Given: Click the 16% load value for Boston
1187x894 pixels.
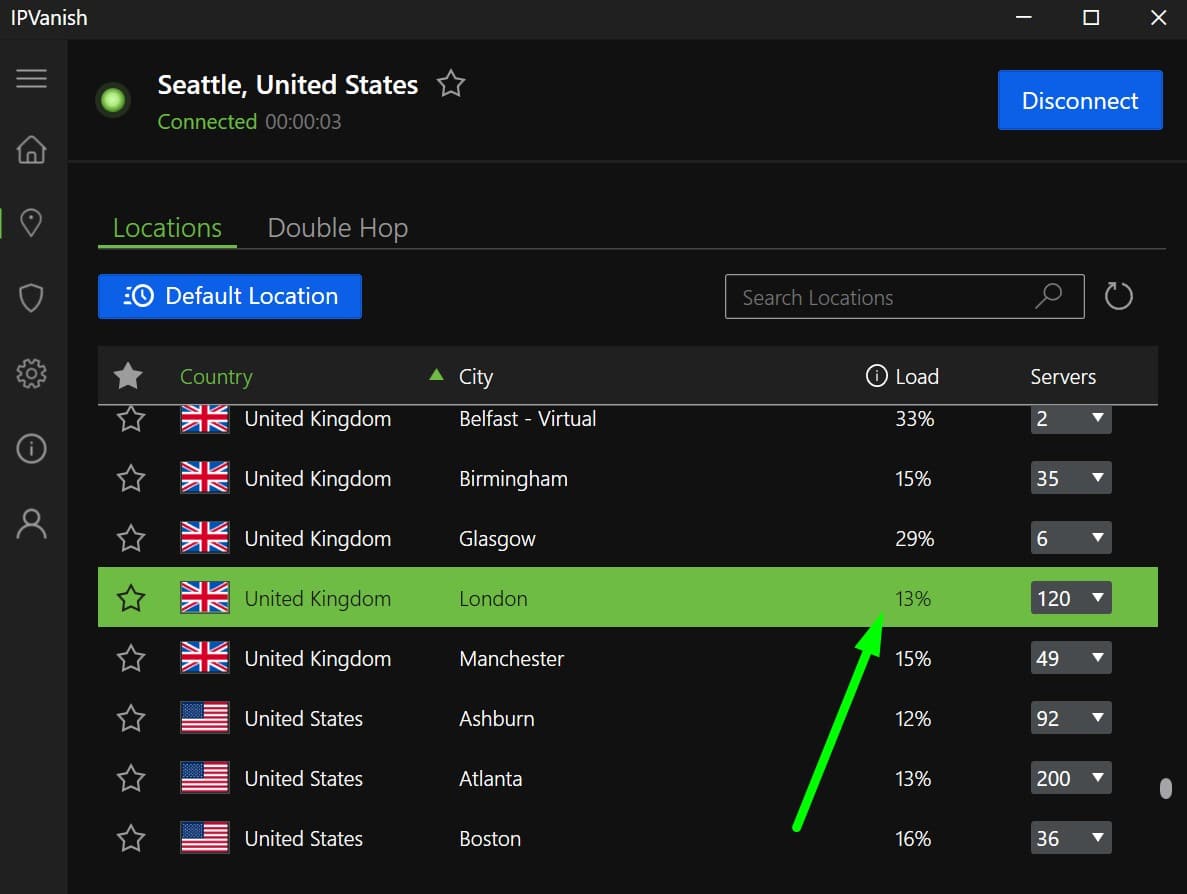Looking at the screenshot, I should [x=912, y=839].
